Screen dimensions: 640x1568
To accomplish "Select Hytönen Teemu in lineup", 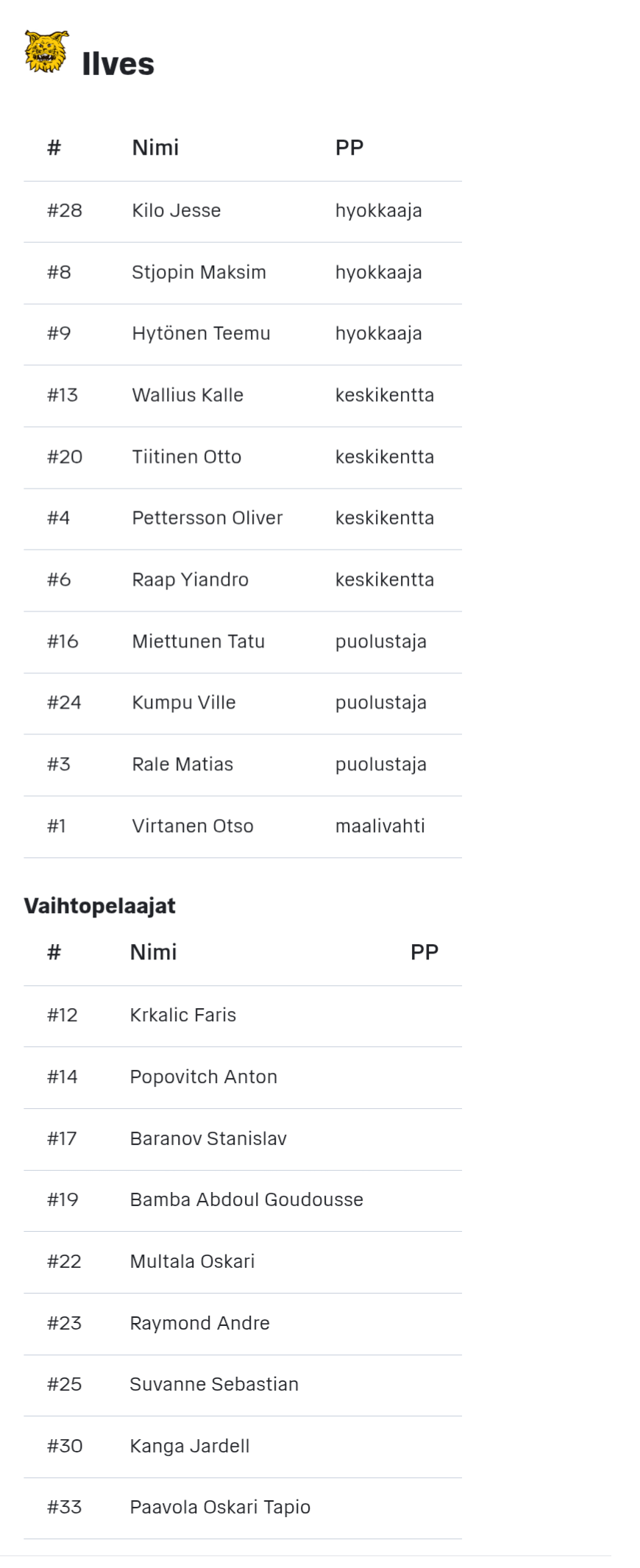I will pyautogui.click(x=201, y=334).
